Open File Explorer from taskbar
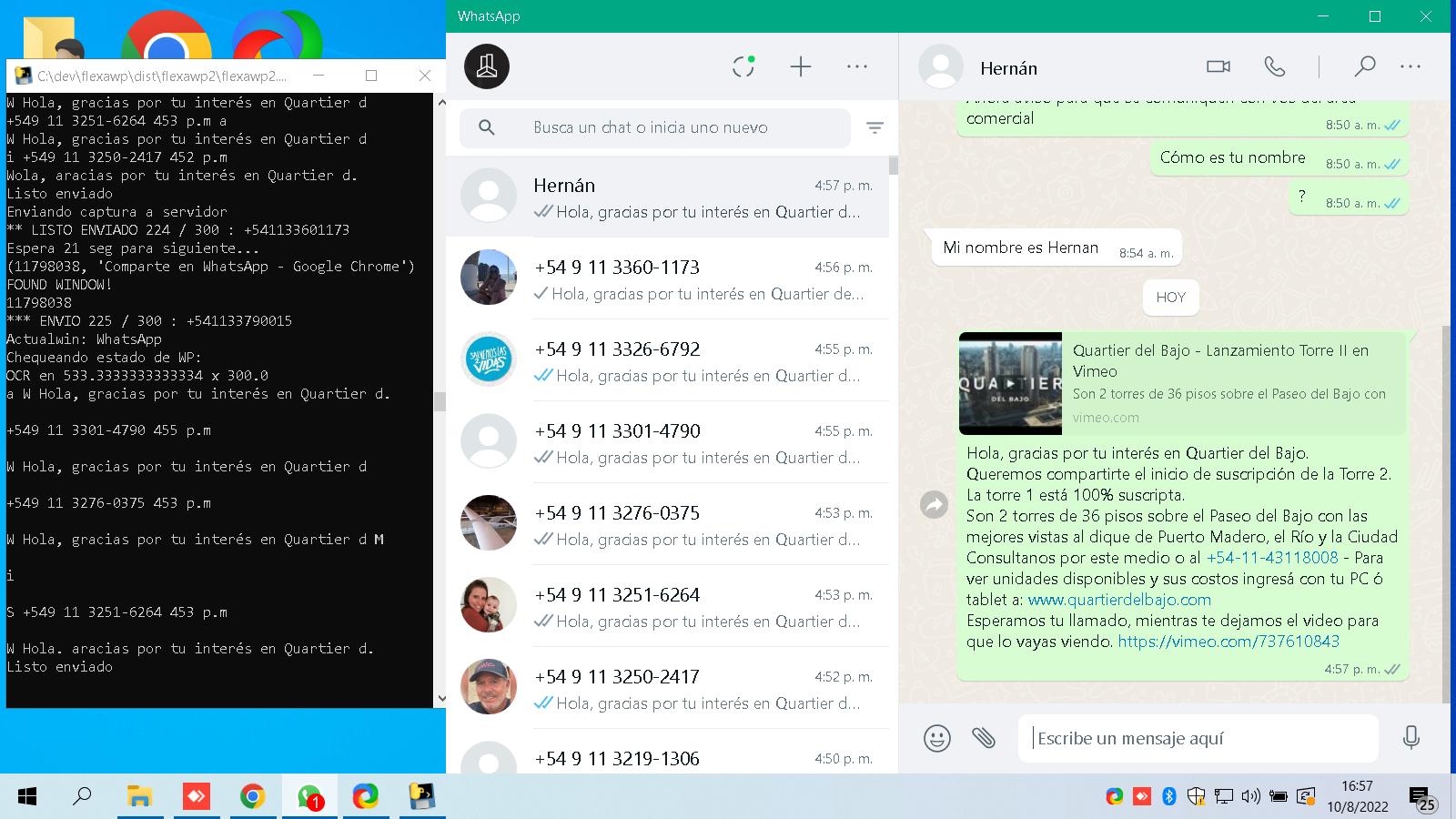 point(139,797)
